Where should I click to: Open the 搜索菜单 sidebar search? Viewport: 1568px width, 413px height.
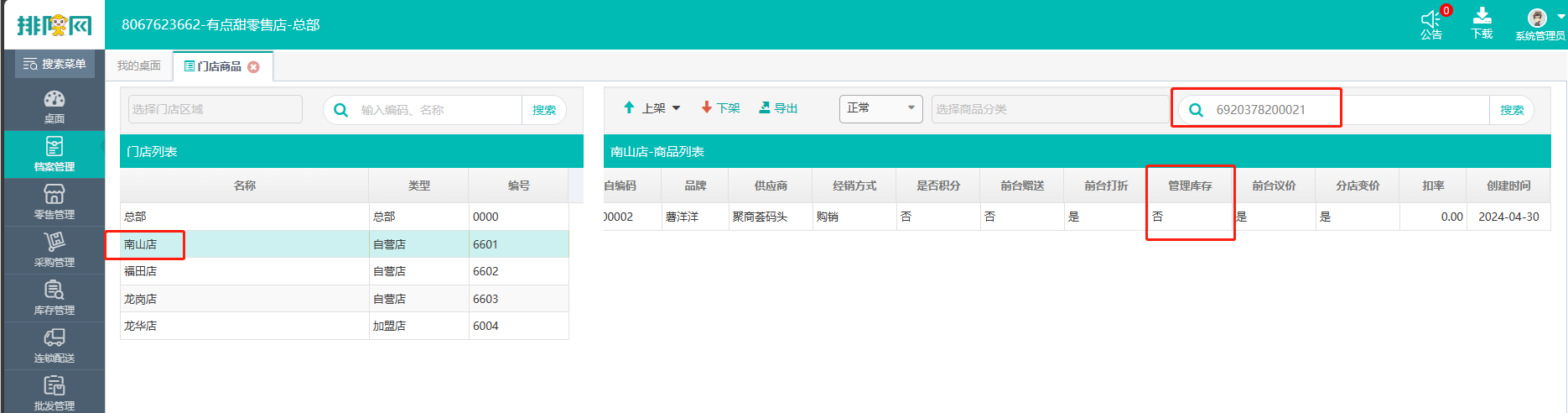(55, 64)
